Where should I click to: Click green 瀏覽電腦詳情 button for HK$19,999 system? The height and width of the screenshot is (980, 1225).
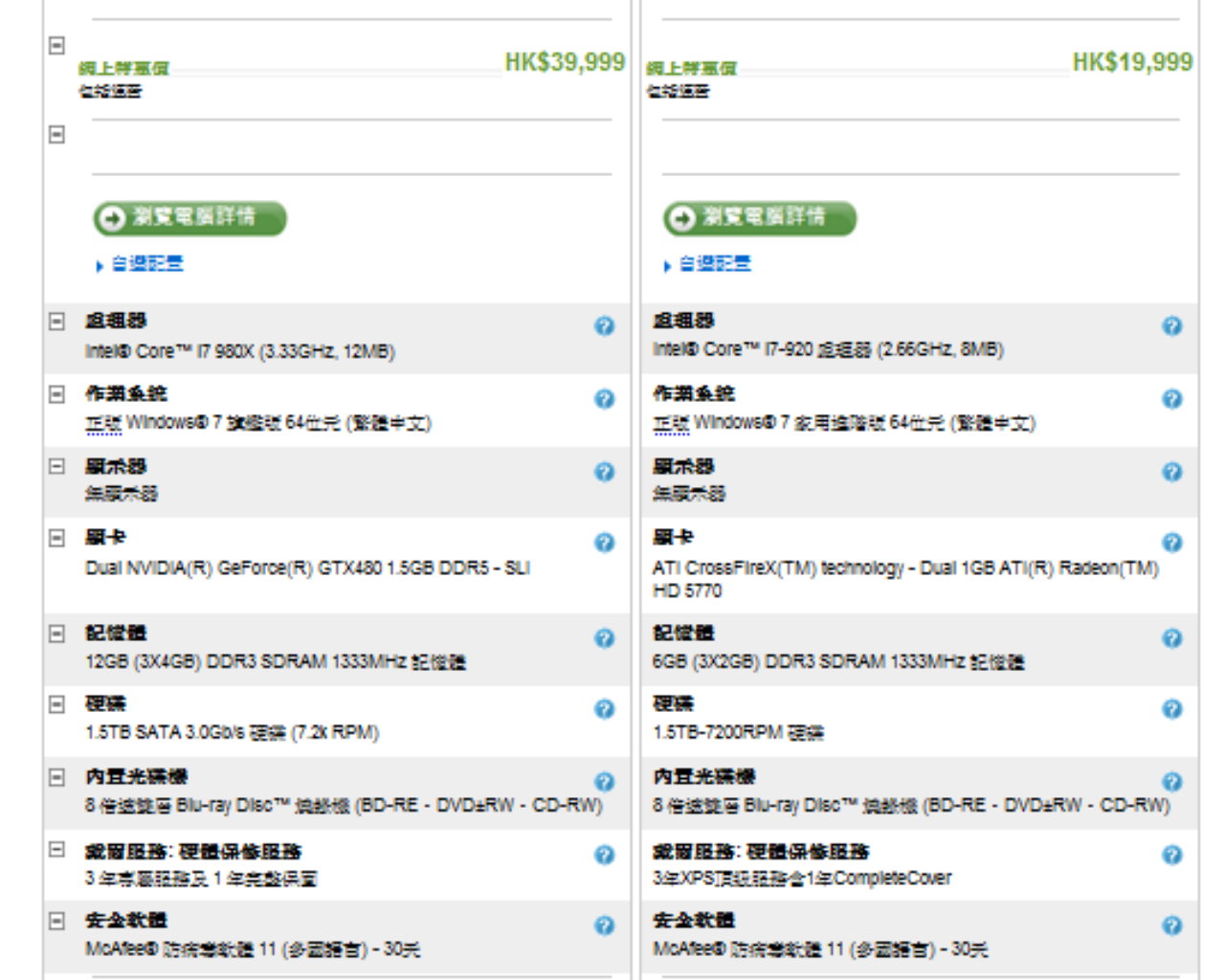click(x=760, y=218)
